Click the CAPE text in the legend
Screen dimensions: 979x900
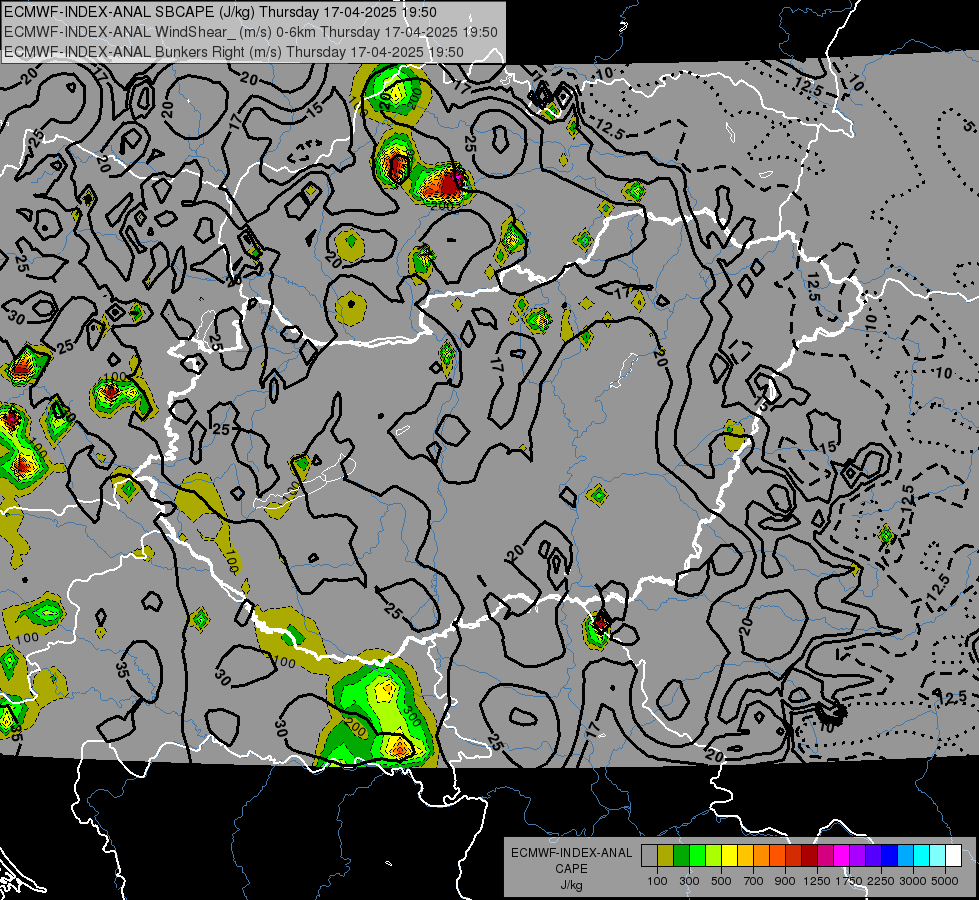(x=571, y=869)
